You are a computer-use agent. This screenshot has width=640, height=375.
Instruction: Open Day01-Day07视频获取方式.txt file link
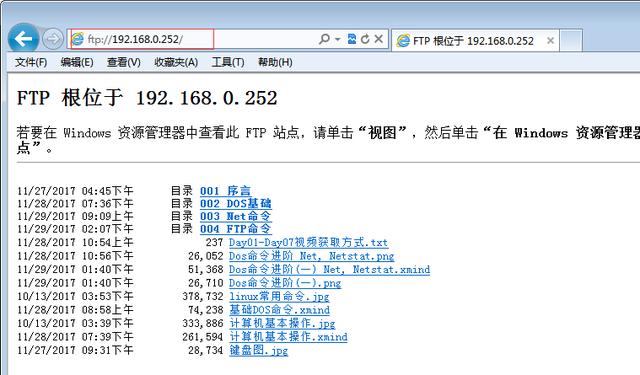pyautogui.click(x=308, y=242)
